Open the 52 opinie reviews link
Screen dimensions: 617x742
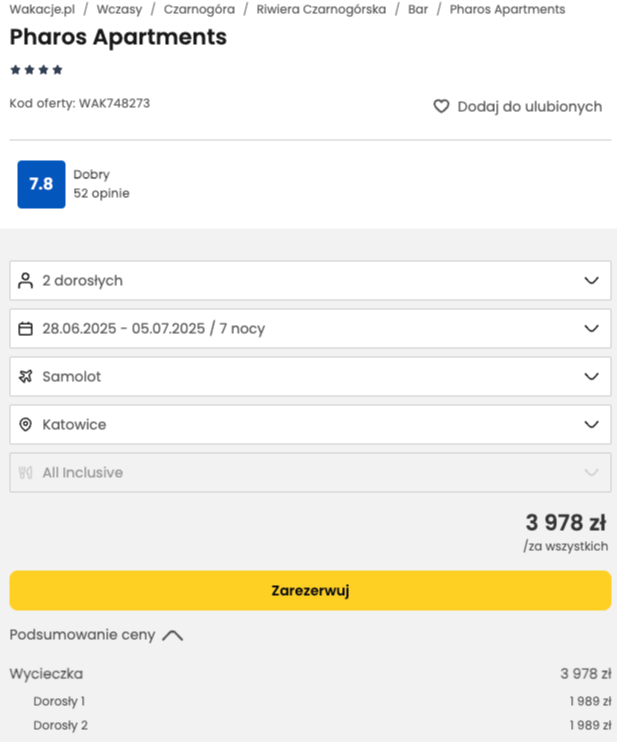click(x=101, y=193)
